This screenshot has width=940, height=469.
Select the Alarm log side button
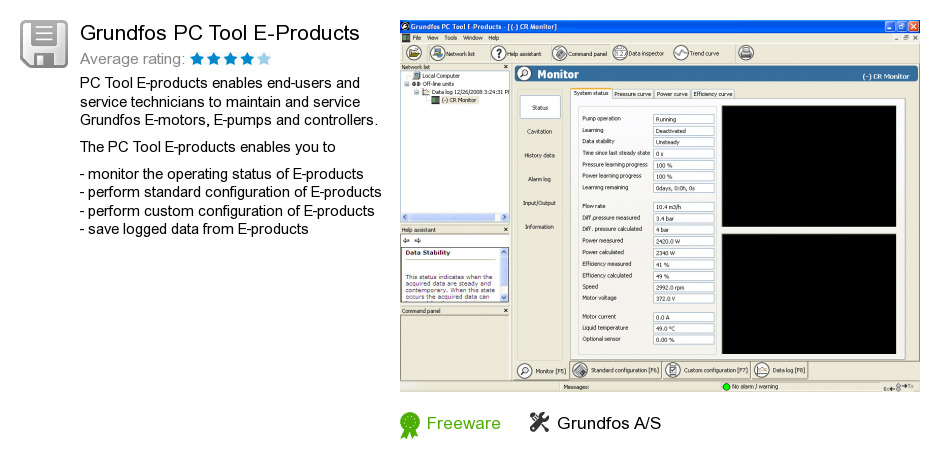(x=540, y=179)
